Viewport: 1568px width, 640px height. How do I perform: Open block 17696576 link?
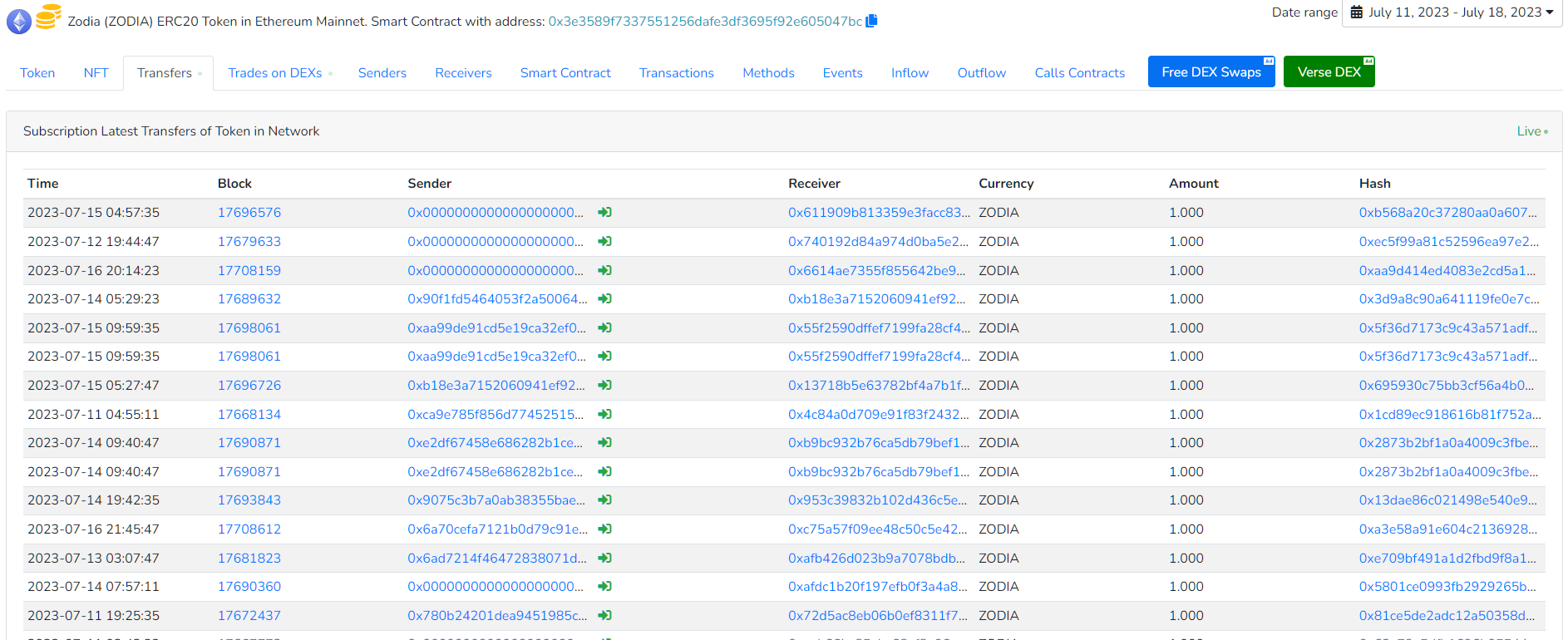pos(249,213)
